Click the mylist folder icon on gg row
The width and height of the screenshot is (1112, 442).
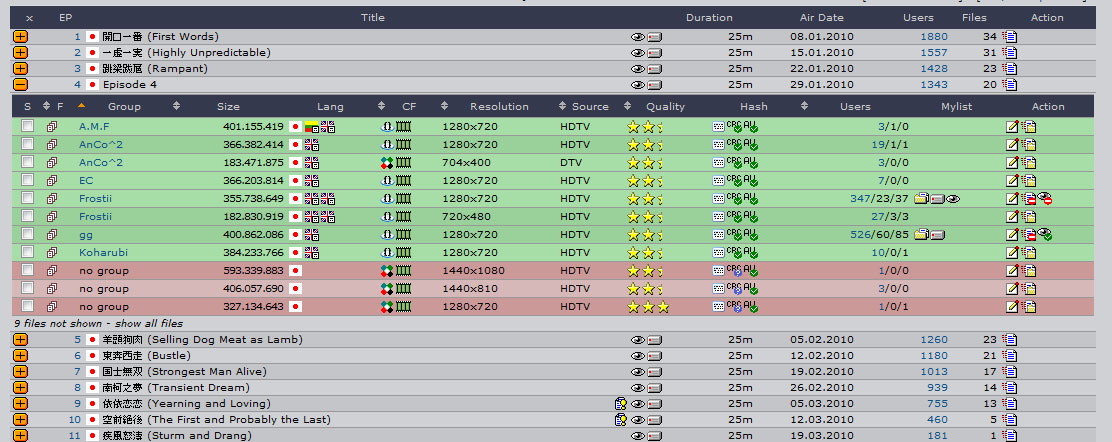920,235
